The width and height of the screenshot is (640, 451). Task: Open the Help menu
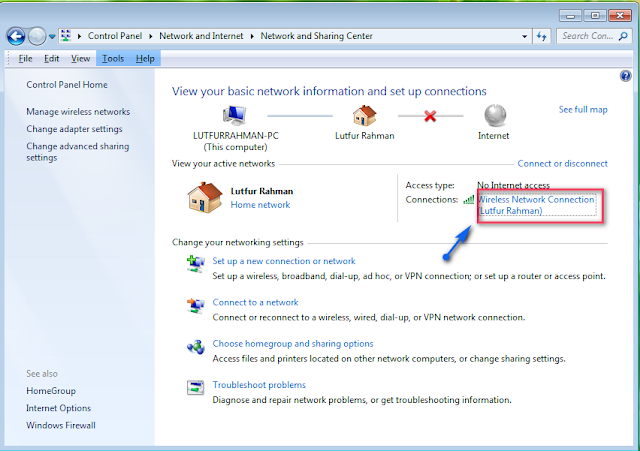(145, 59)
